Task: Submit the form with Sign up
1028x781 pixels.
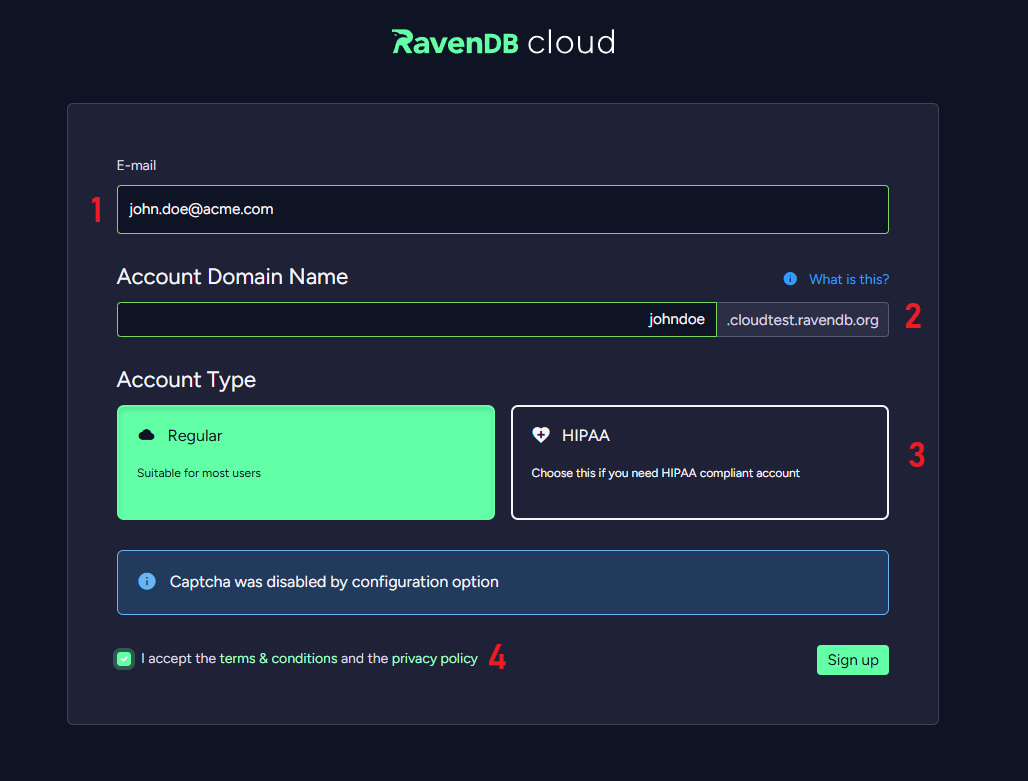Action: (x=852, y=660)
